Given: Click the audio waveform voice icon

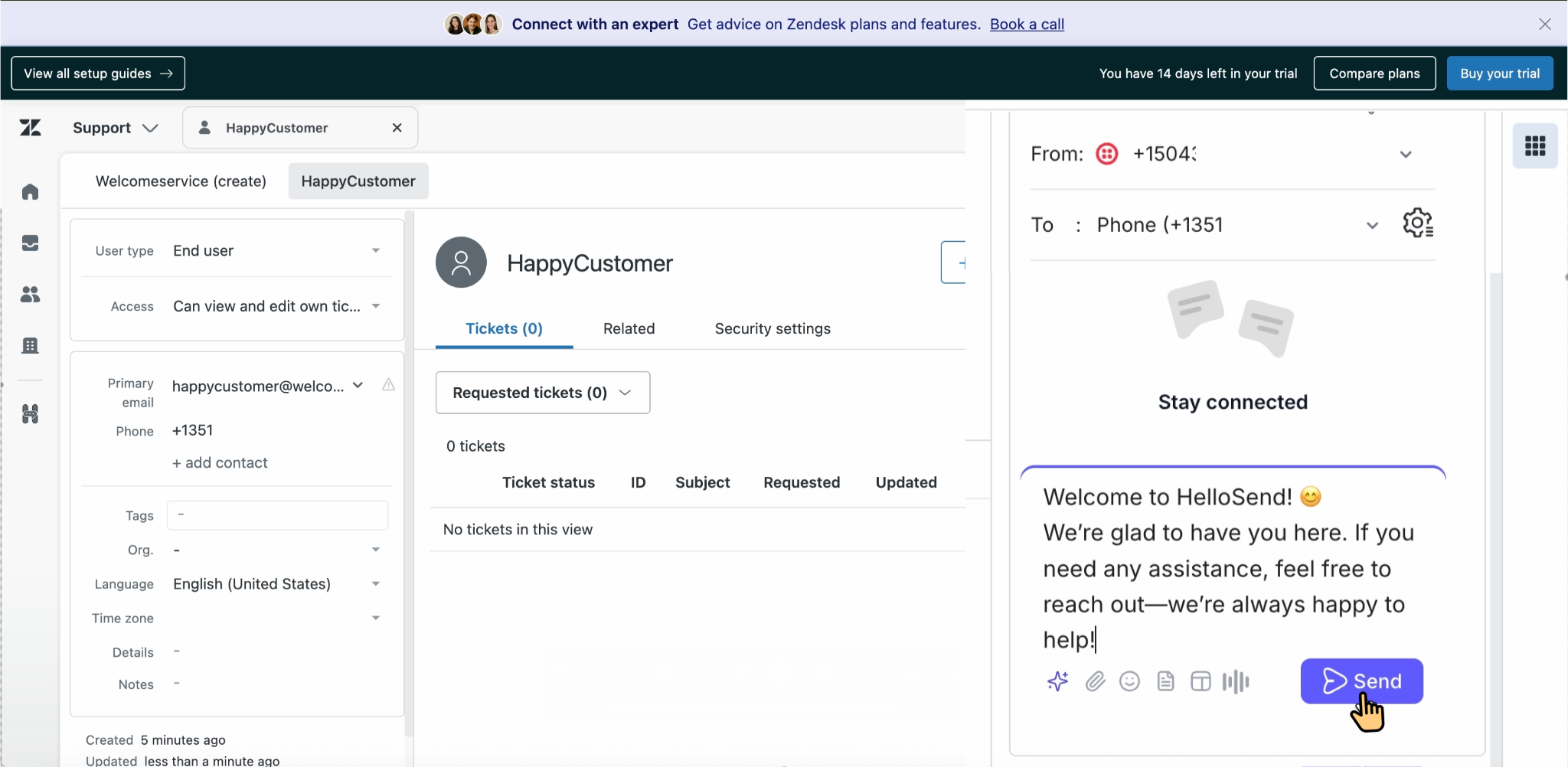Looking at the screenshot, I should coord(1236,681).
